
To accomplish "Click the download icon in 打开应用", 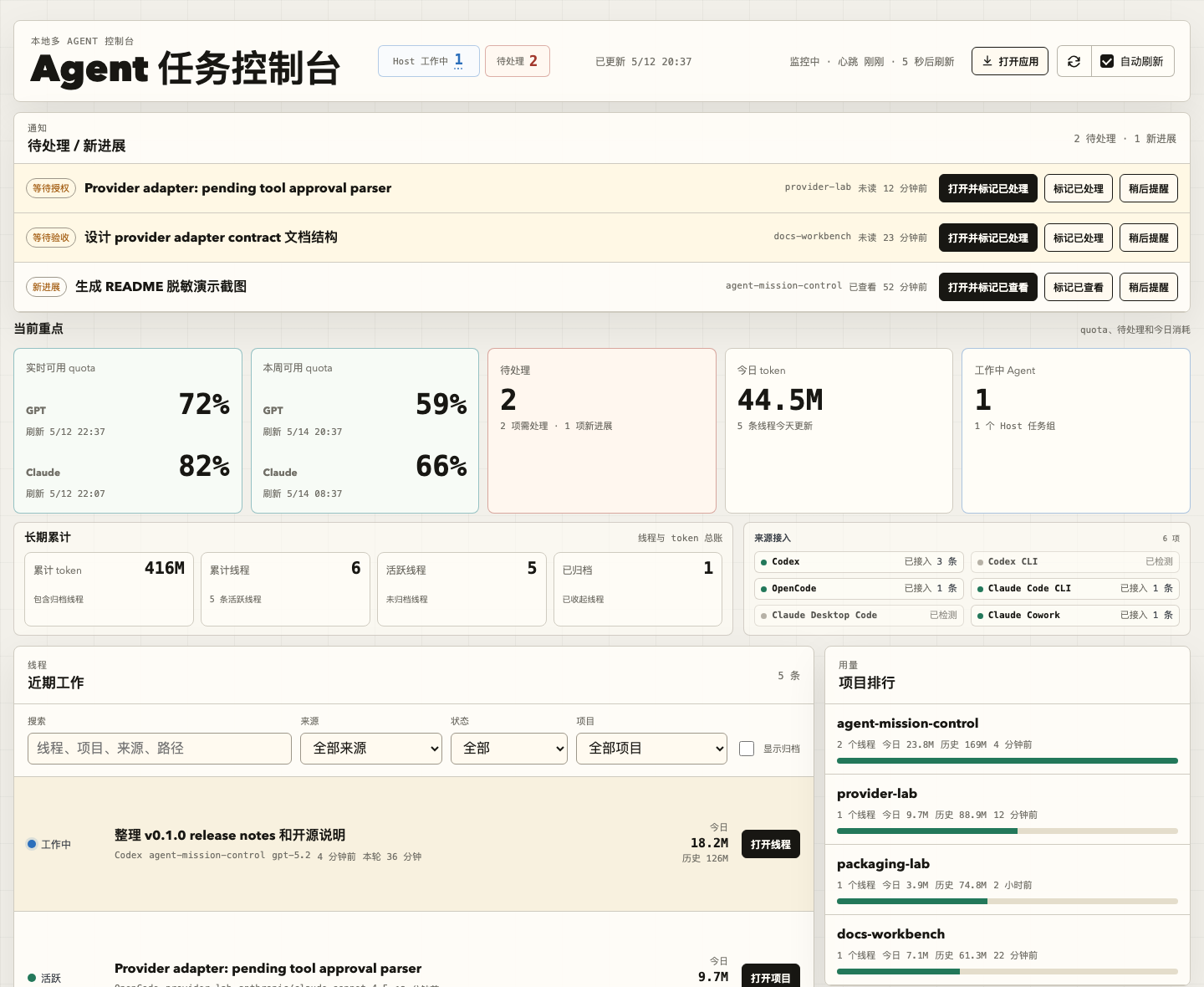I will [x=987, y=61].
